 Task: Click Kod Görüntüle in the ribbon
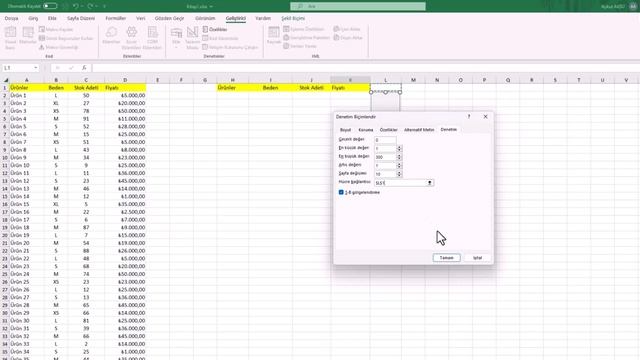220,38
